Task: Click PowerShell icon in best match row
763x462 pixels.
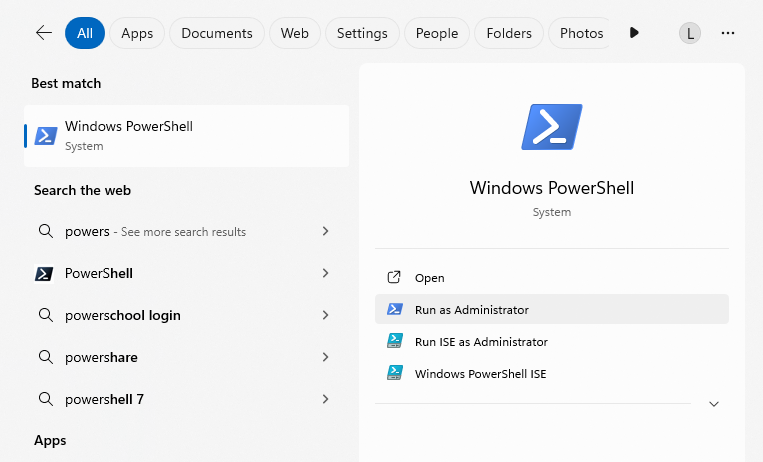Action: pyautogui.click(x=46, y=136)
